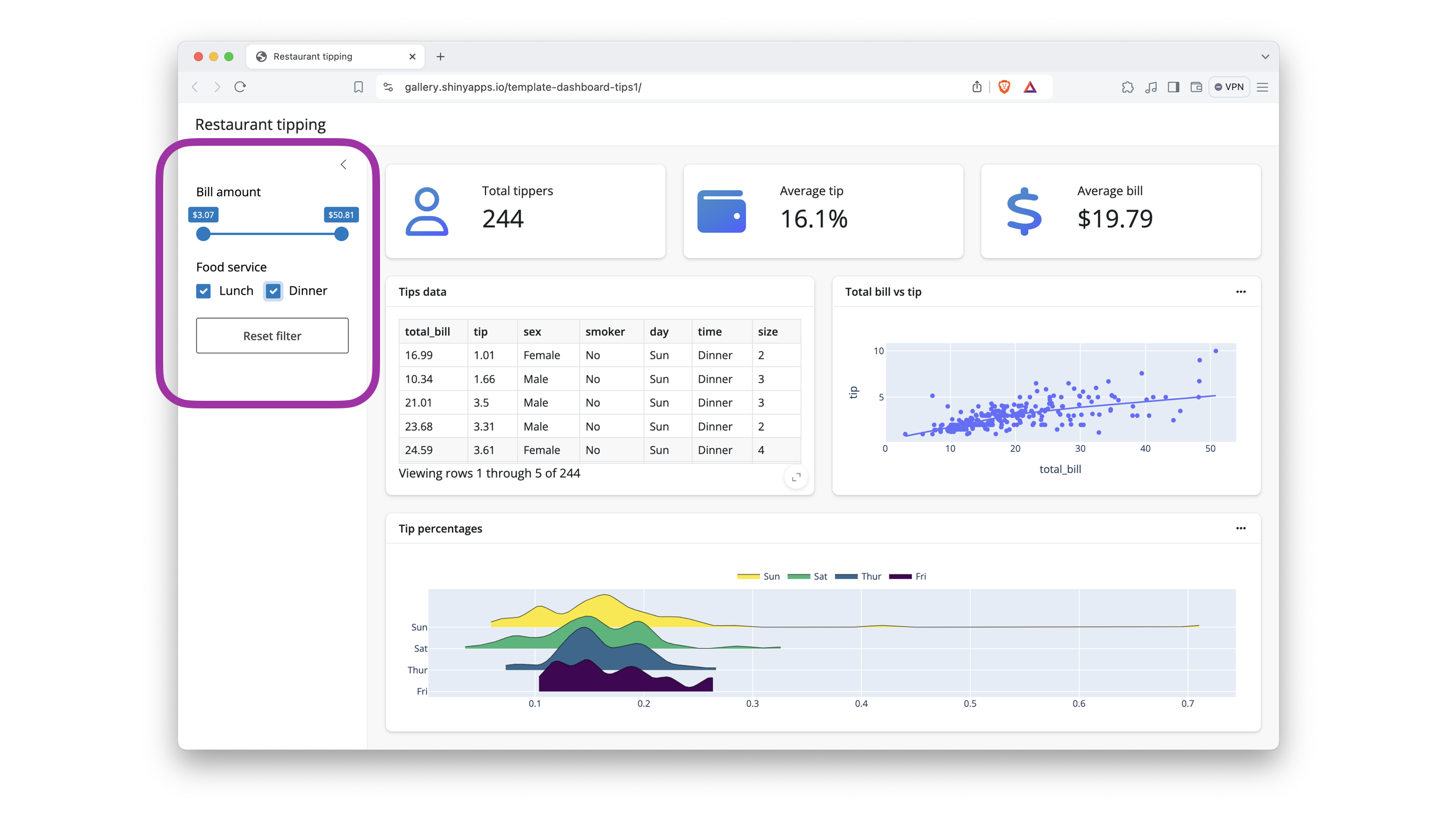The width and height of the screenshot is (1456, 819).
Task: Open Total bill vs tip options menu
Action: point(1241,291)
